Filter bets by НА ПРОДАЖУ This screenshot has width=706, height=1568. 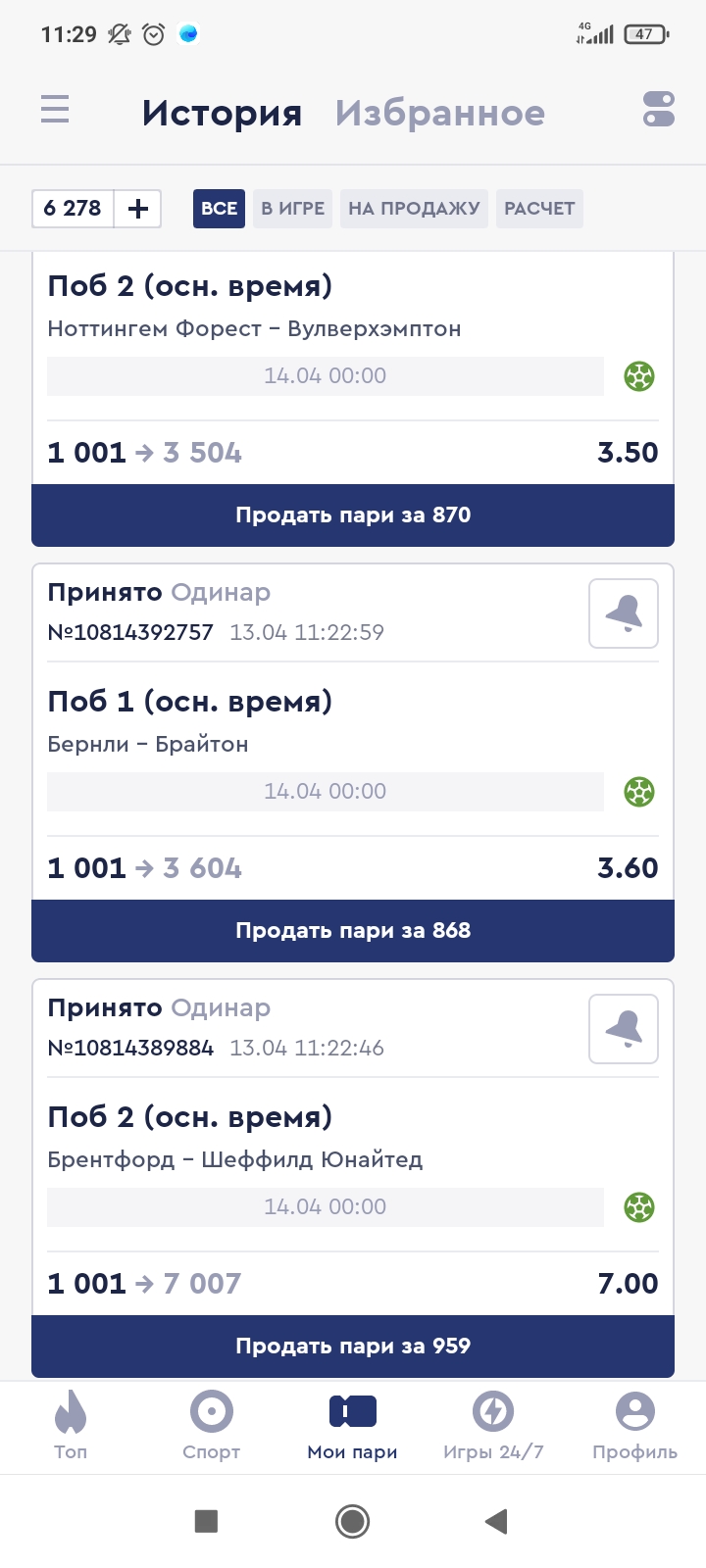coord(414,209)
